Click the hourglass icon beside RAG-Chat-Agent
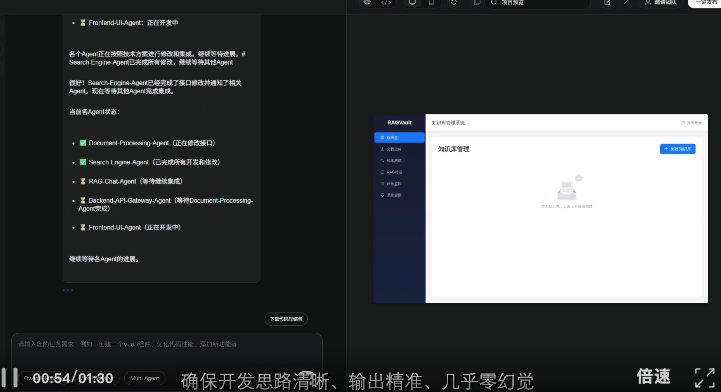 click(x=83, y=182)
